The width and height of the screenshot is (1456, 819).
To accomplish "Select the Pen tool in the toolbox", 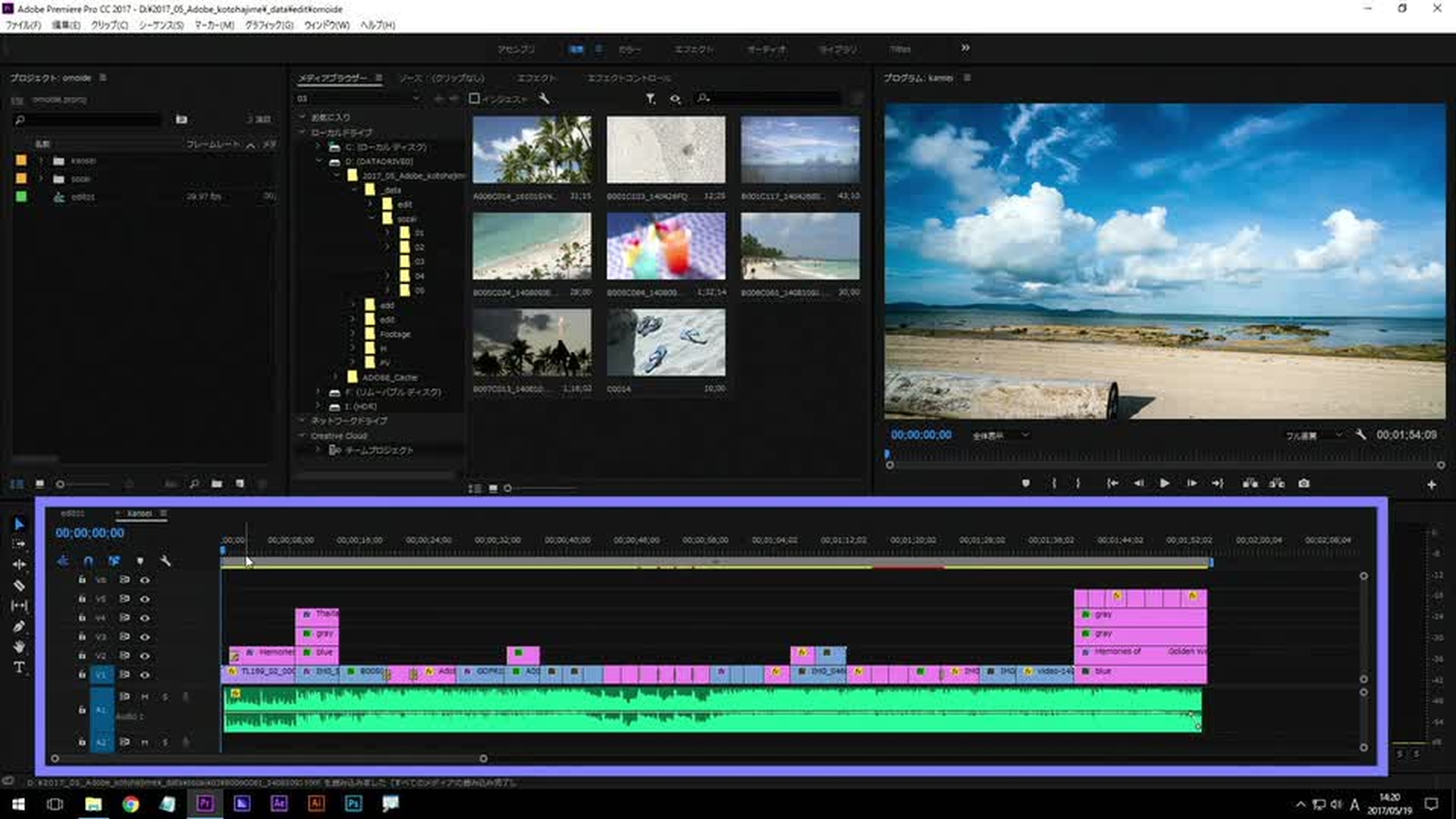I will [19, 626].
